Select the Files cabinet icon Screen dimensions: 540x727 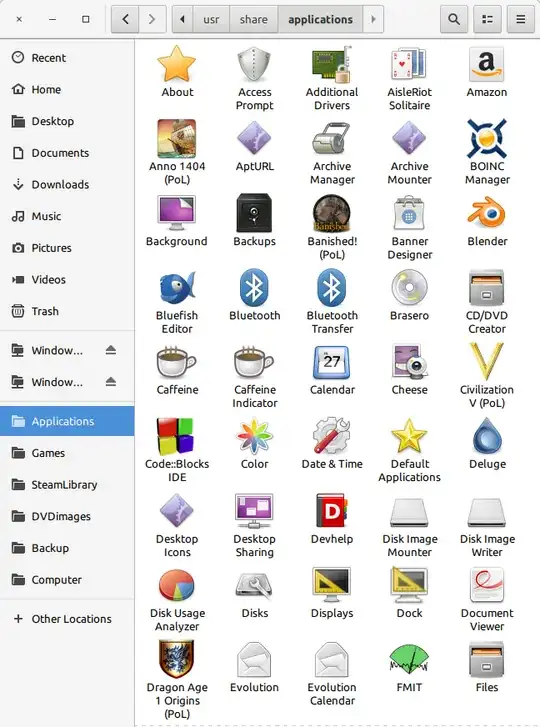coord(486,659)
